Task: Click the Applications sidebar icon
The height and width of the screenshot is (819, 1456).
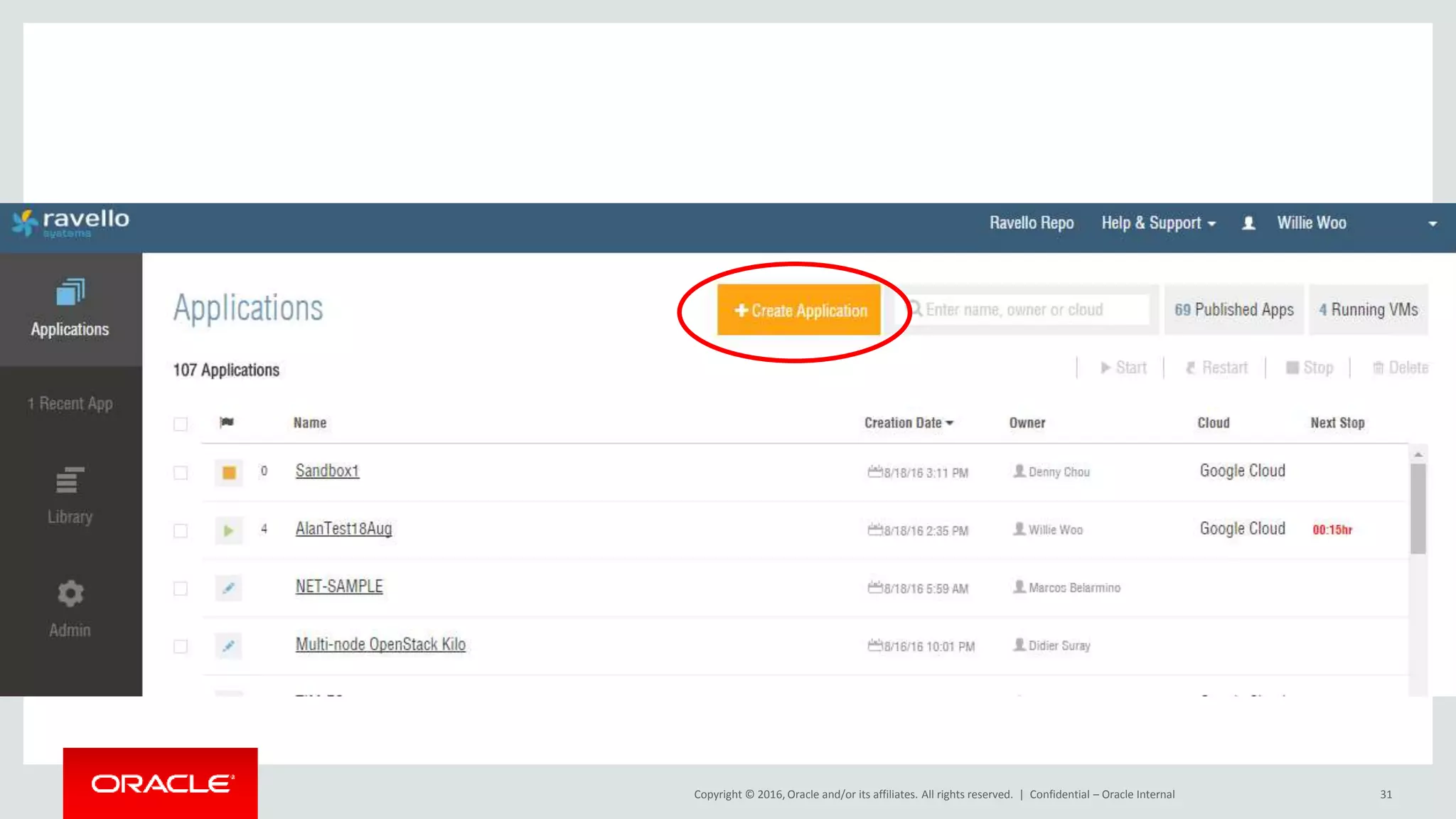Action: [x=70, y=292]
